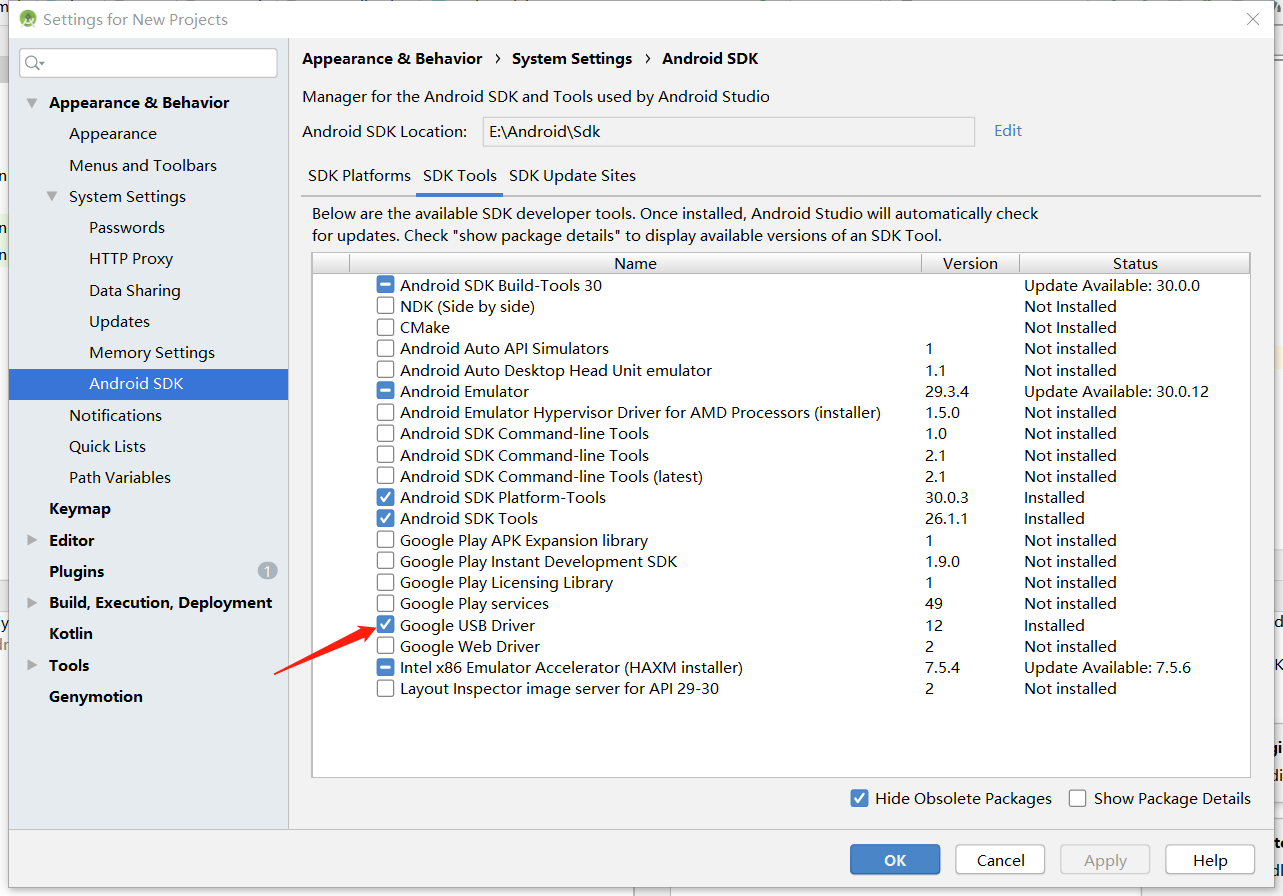This screenshot has height=896, width=1283.
Task: Select Memory Settings in the tree
Action: coord(152,352)
